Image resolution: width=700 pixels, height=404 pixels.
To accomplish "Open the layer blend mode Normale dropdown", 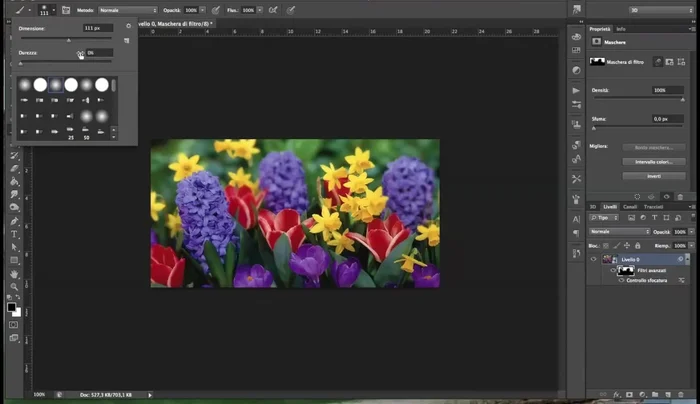I will point(618,231).
